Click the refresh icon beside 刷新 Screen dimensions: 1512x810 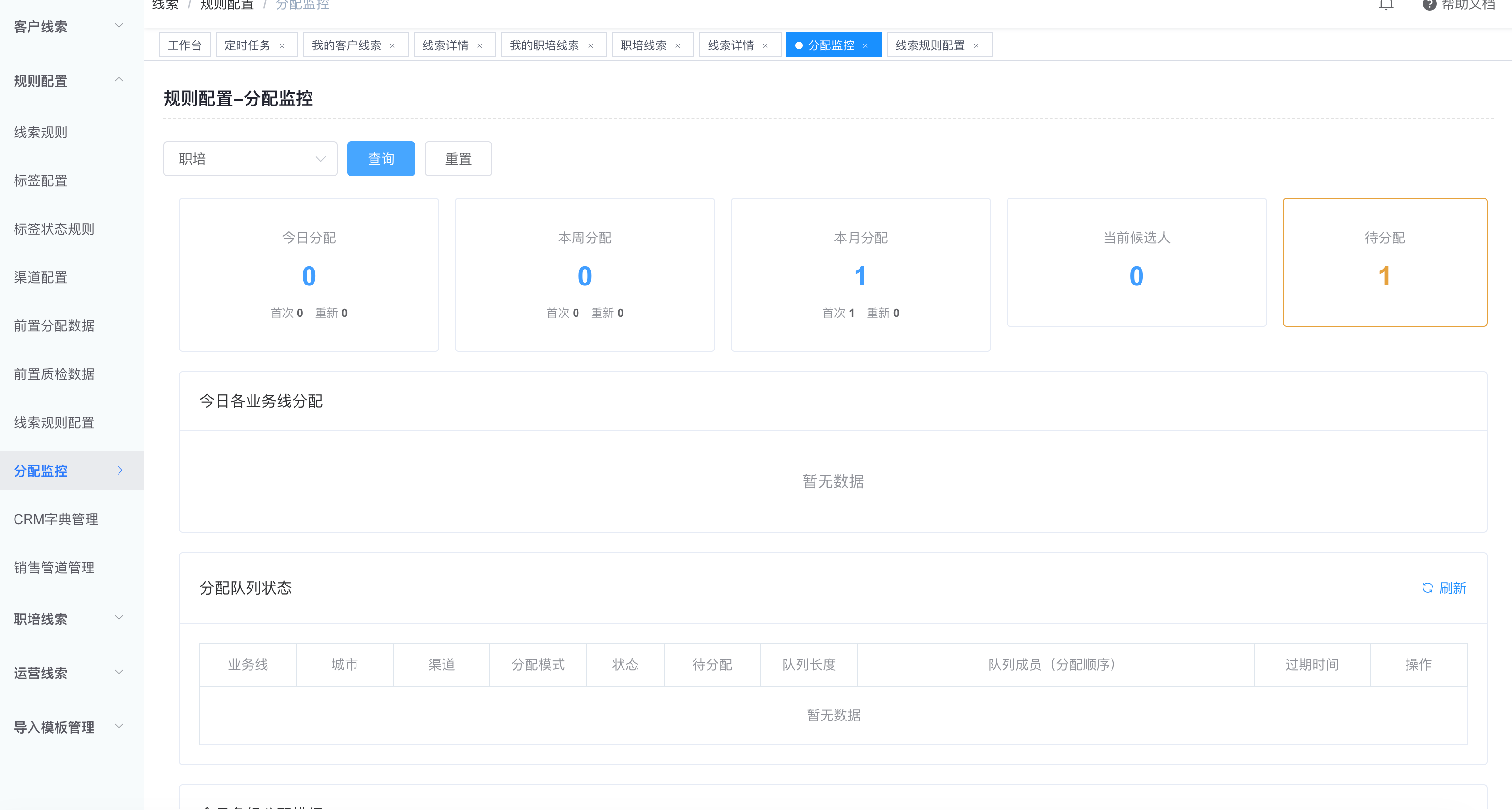pyautogui.click(x=1427, y=587)
